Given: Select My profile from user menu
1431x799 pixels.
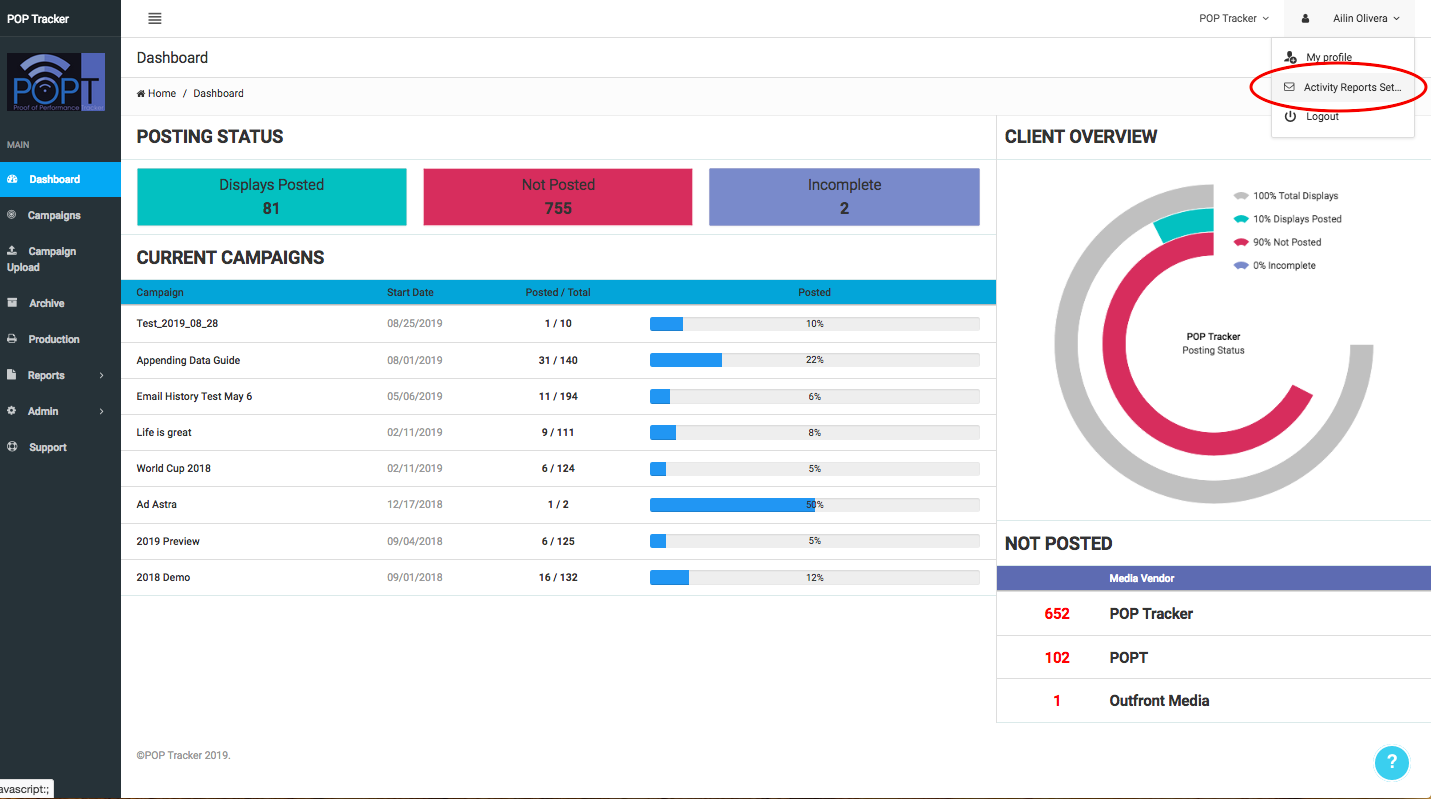Looking at the screenshot, I should 1343,58.
